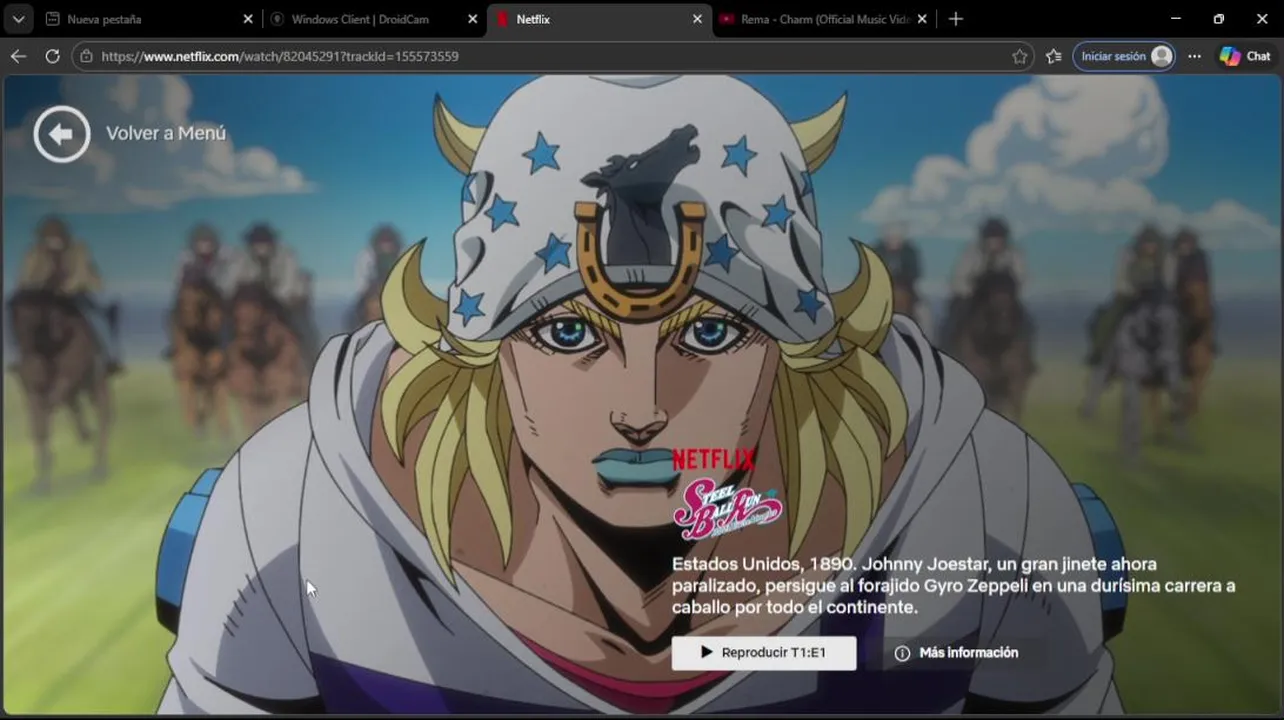Image resolution: width=1284 pixels, height=720 pixels.
Task: Close the Rema Charm tab
Action: (x=922, y=19)
